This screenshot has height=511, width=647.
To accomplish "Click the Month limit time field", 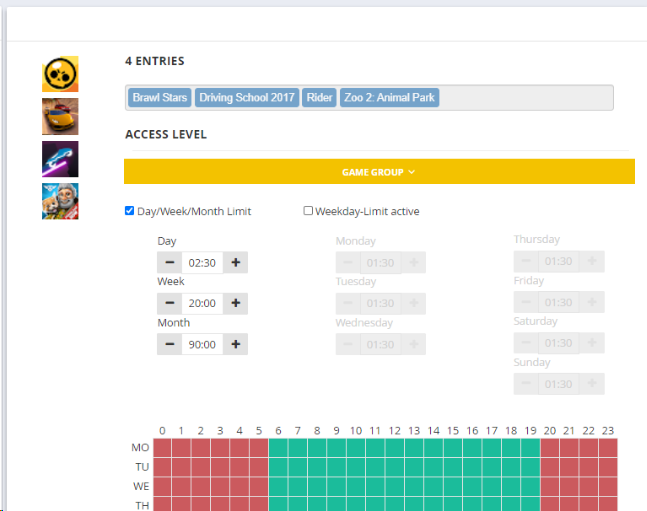I will click(202, 344).
